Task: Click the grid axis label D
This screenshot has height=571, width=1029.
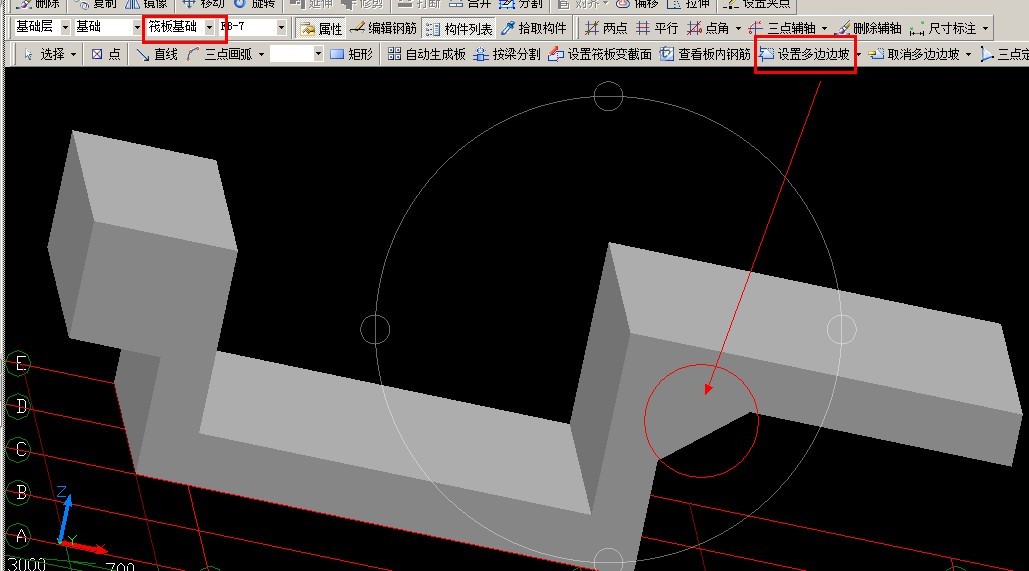Action: pos(20,406)
